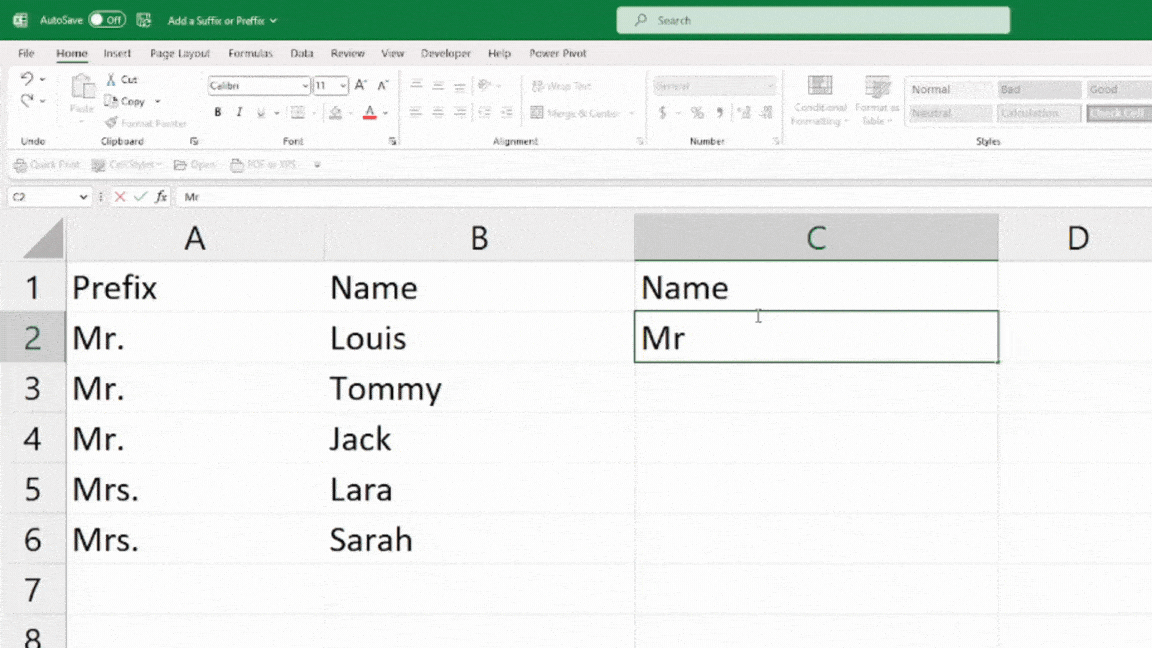Expand the font size dropdown
Screen dimensions: 1152x648
click(341, 85)
